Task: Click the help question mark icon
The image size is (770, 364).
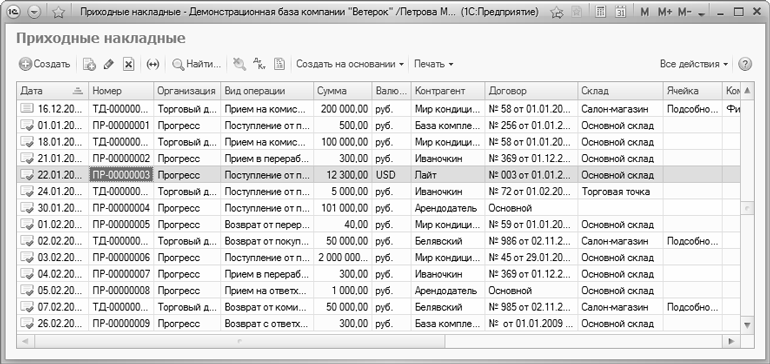Action: (x=745, y=64)
